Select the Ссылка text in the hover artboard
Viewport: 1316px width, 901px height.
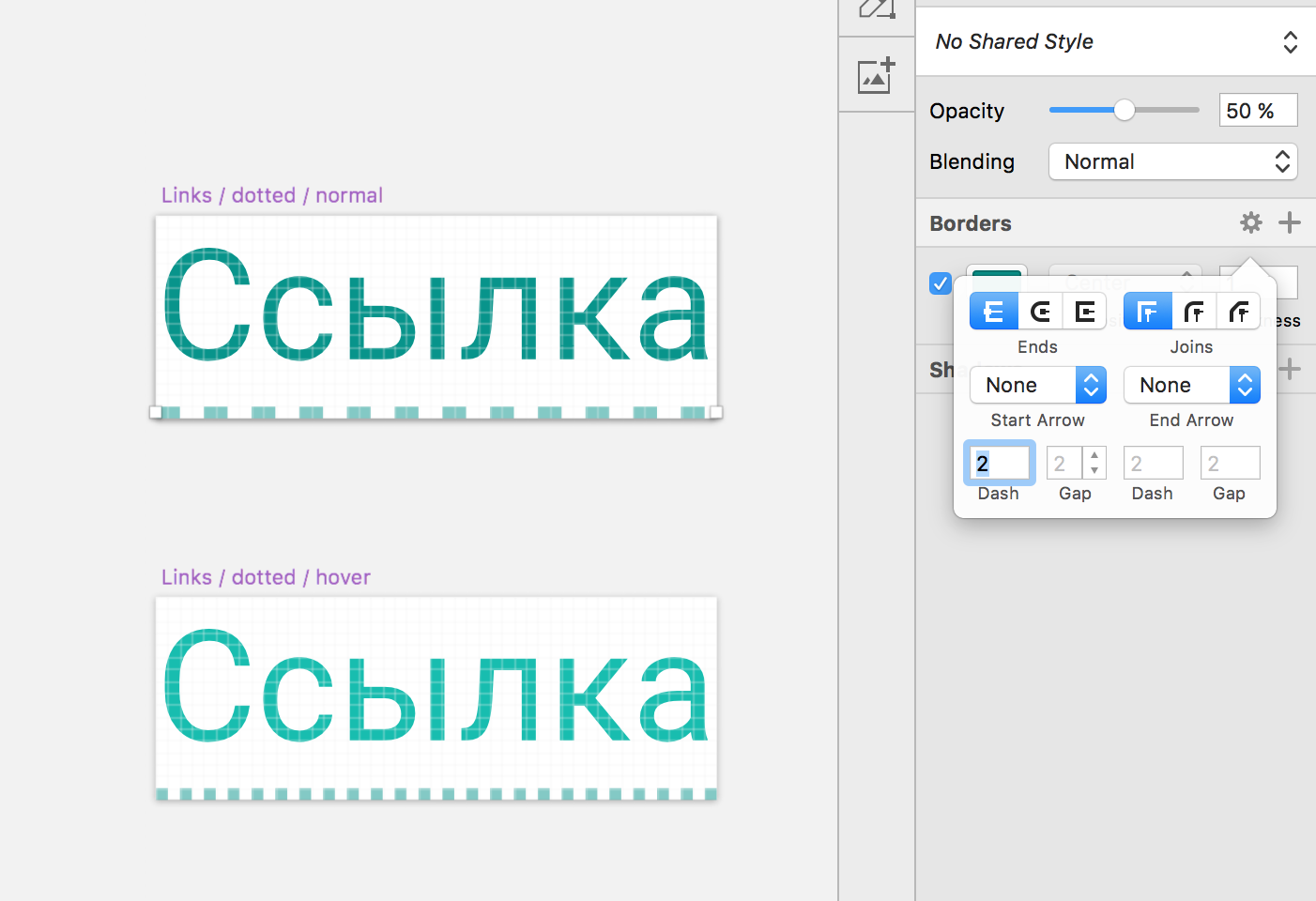pyautogui.click(x=436, y=687)
